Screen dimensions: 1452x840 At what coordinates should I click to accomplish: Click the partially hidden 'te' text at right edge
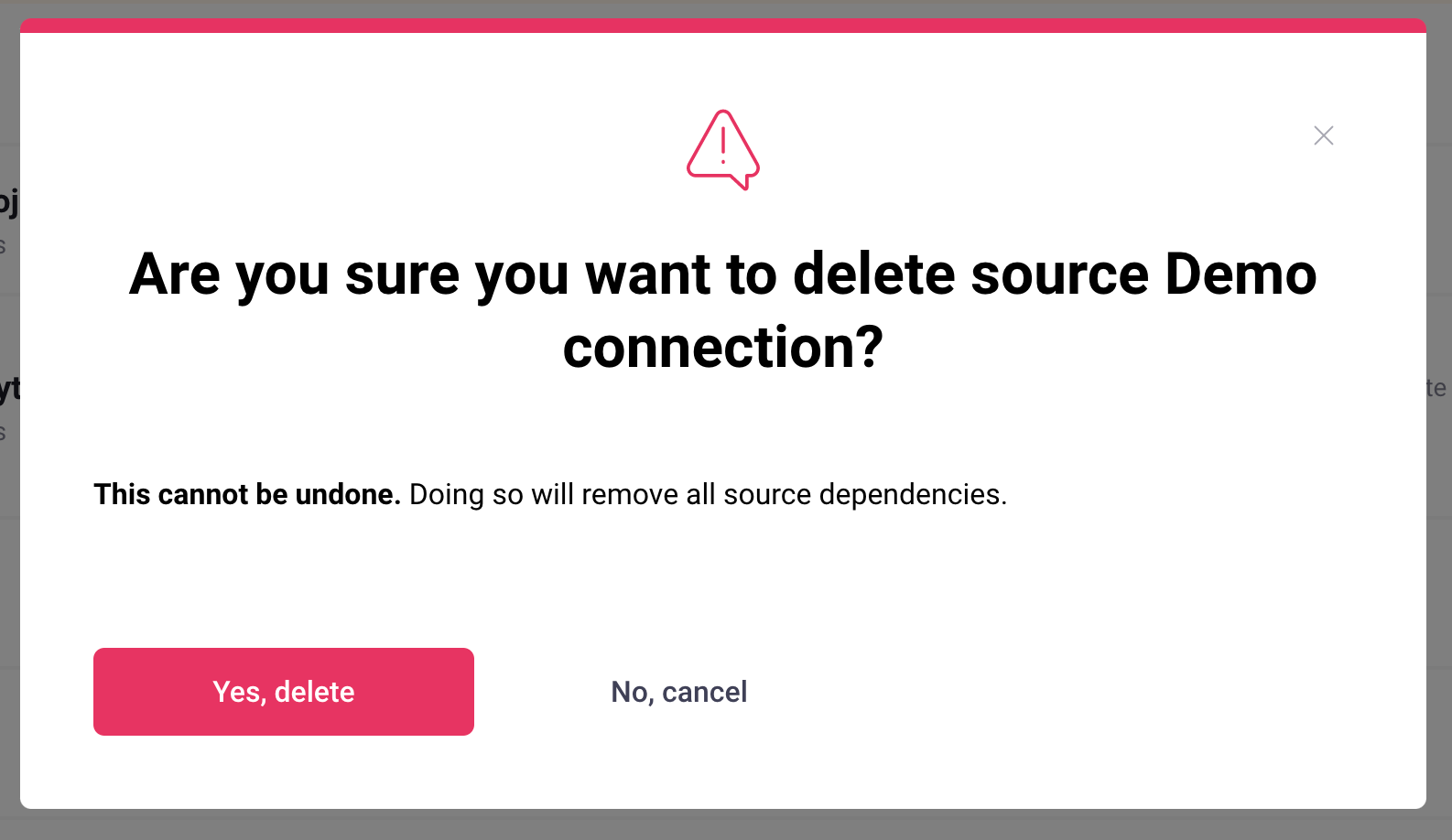tap(1436, 388)
